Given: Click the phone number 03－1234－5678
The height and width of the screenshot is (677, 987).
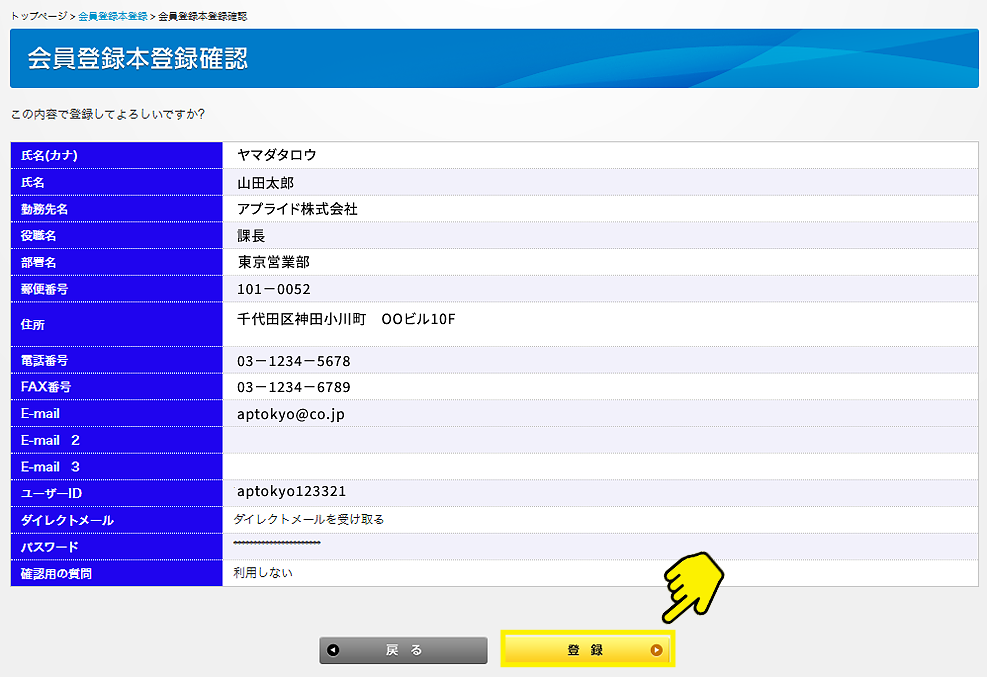Looking at the screenshot, I should [293, 361].
